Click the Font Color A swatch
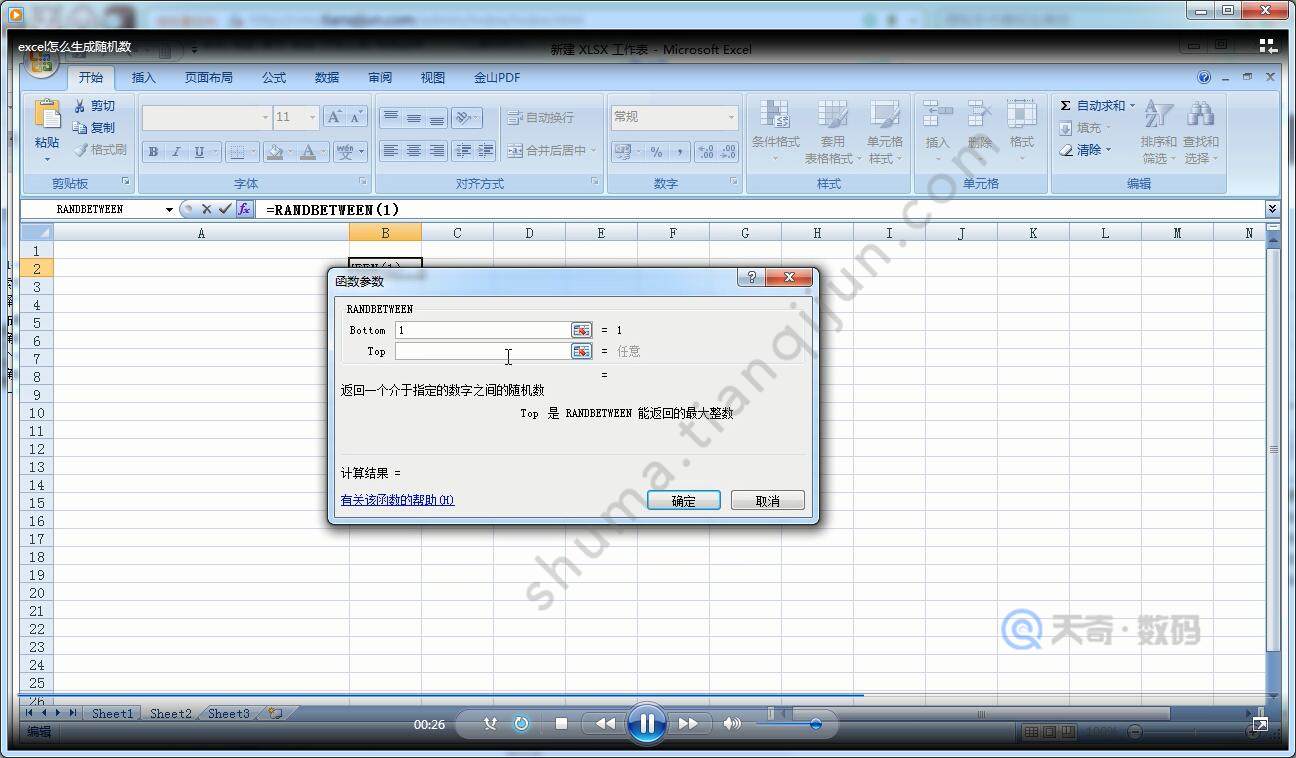Image resolution: width=1296 pixels, height=758 pixels. tap(308, 152)
